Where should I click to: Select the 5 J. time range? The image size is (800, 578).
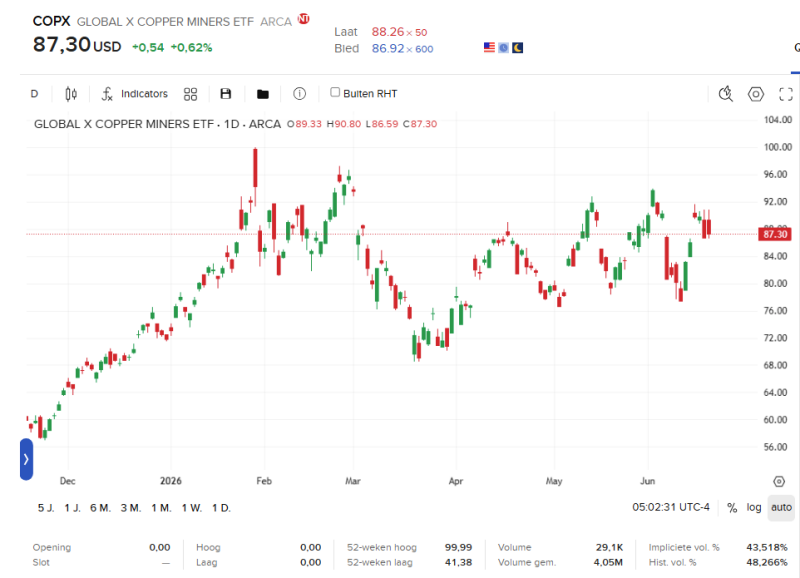(46, 508)
